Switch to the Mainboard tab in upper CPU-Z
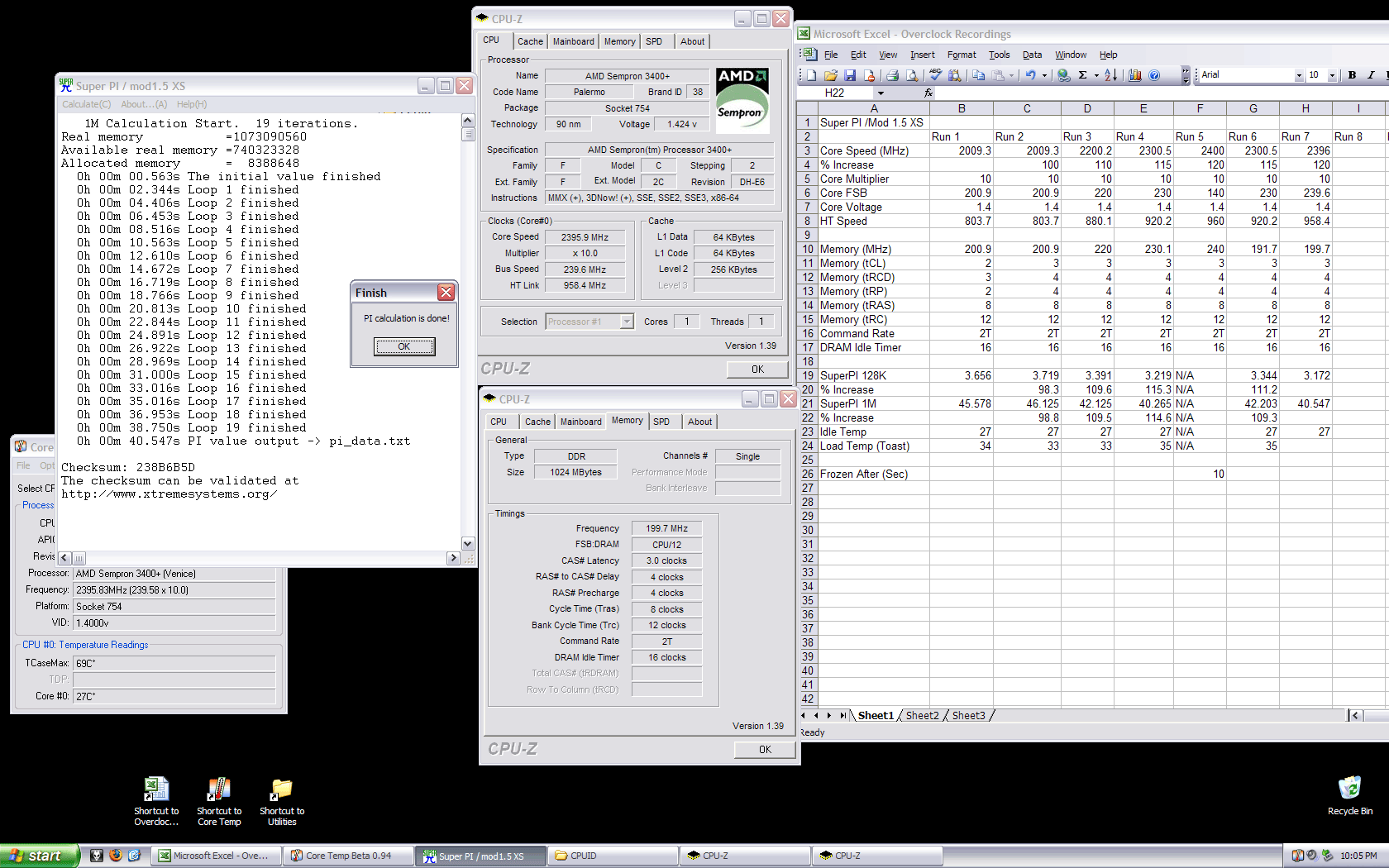This screenshot has height=868, width=1389. 573,41
